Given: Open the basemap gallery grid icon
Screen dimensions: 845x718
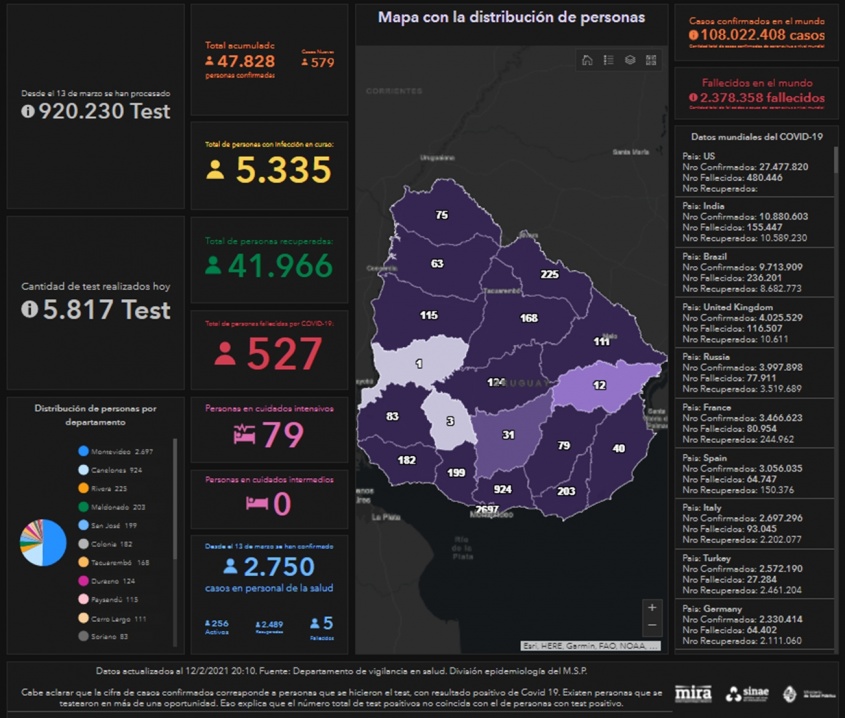Looking at the screenshot, I should 651,60.
